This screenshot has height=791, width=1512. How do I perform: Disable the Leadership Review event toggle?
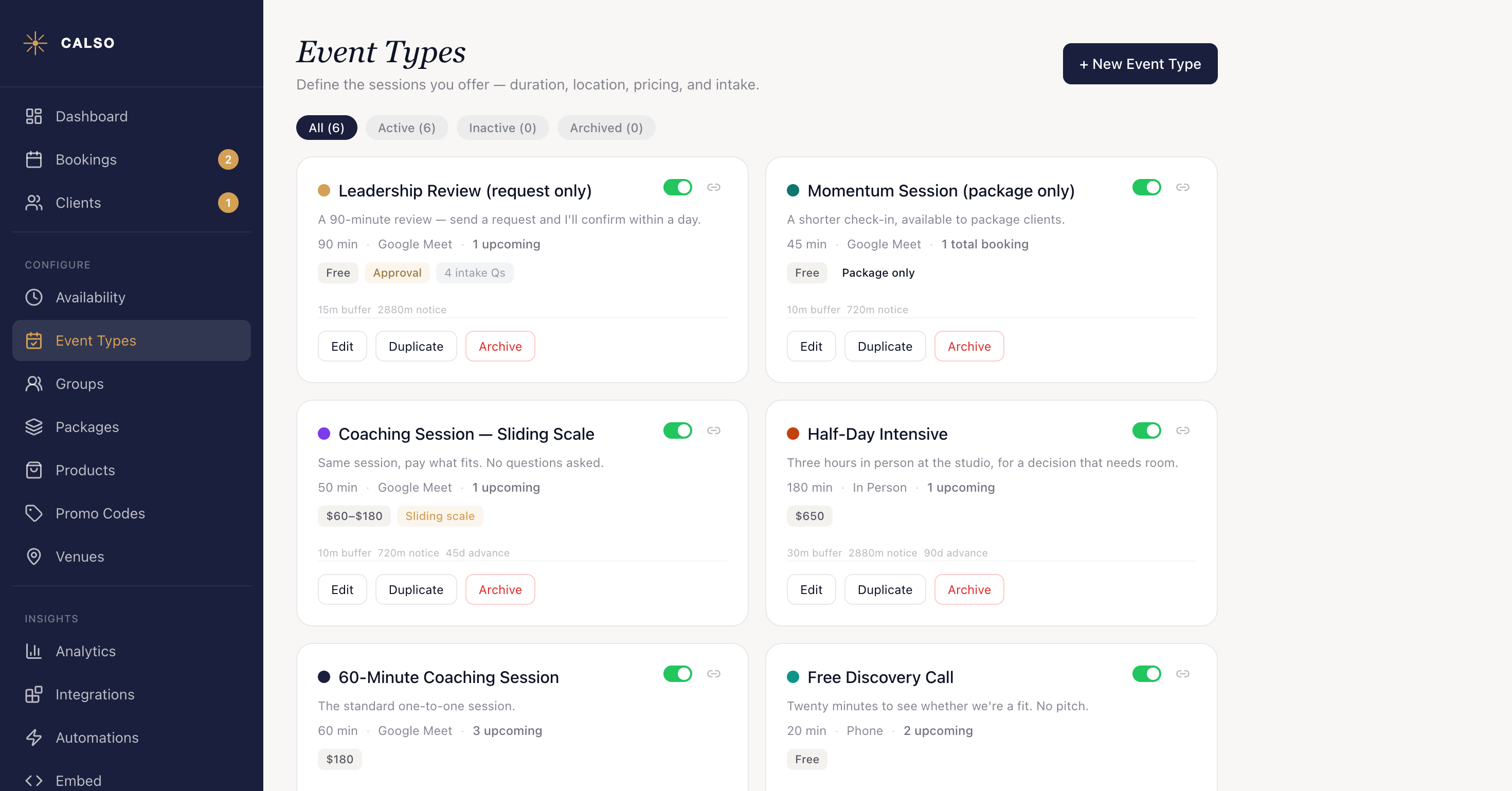tap(678, 187)
